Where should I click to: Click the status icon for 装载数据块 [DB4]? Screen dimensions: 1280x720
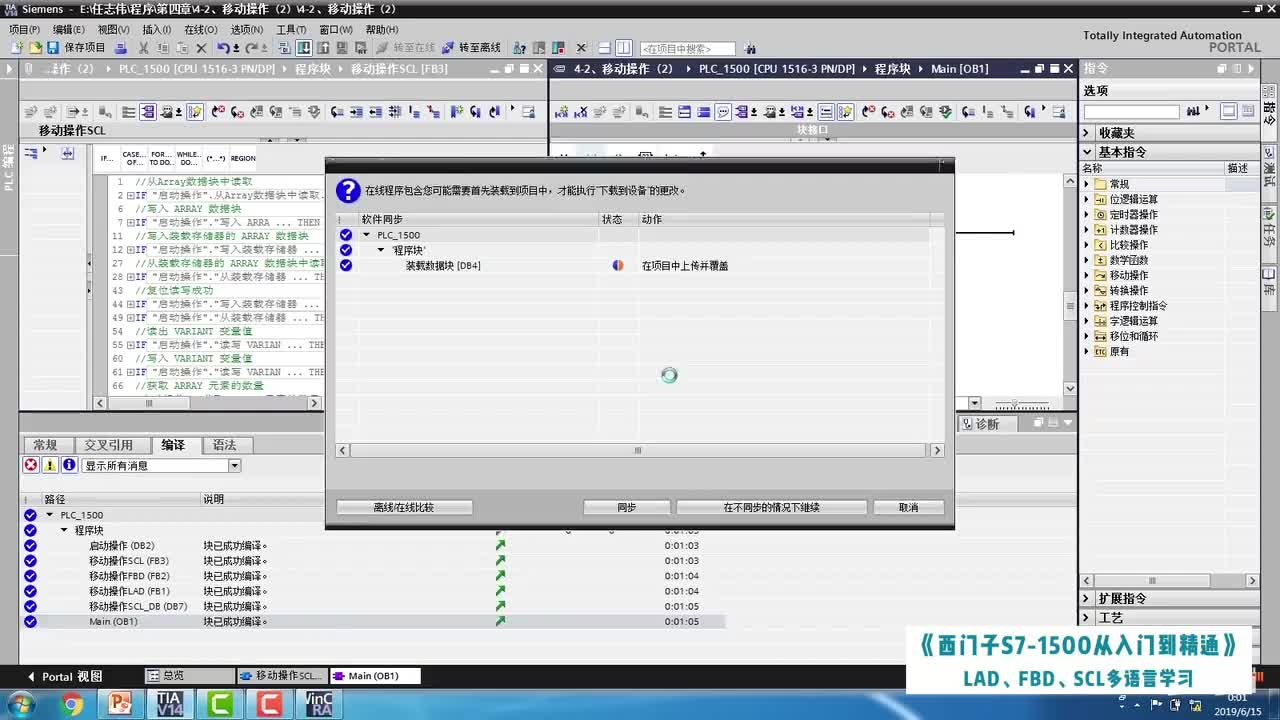click(x=618, y=265)
